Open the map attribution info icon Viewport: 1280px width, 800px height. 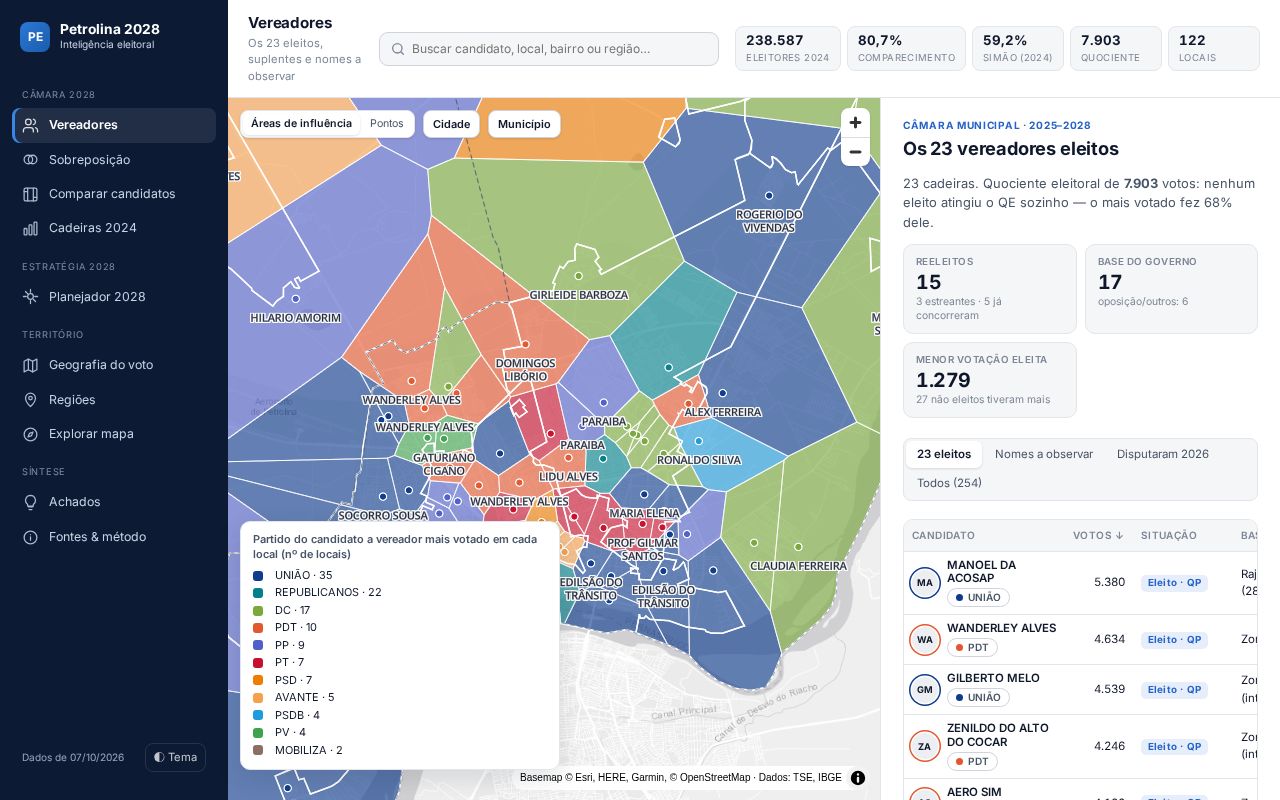[858, 778]
